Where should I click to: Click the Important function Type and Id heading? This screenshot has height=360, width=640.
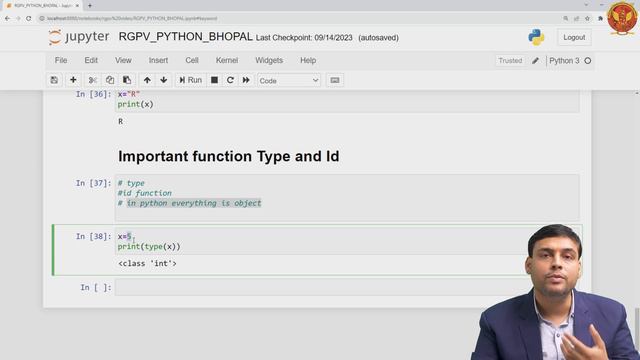click(x=229, y=156)
